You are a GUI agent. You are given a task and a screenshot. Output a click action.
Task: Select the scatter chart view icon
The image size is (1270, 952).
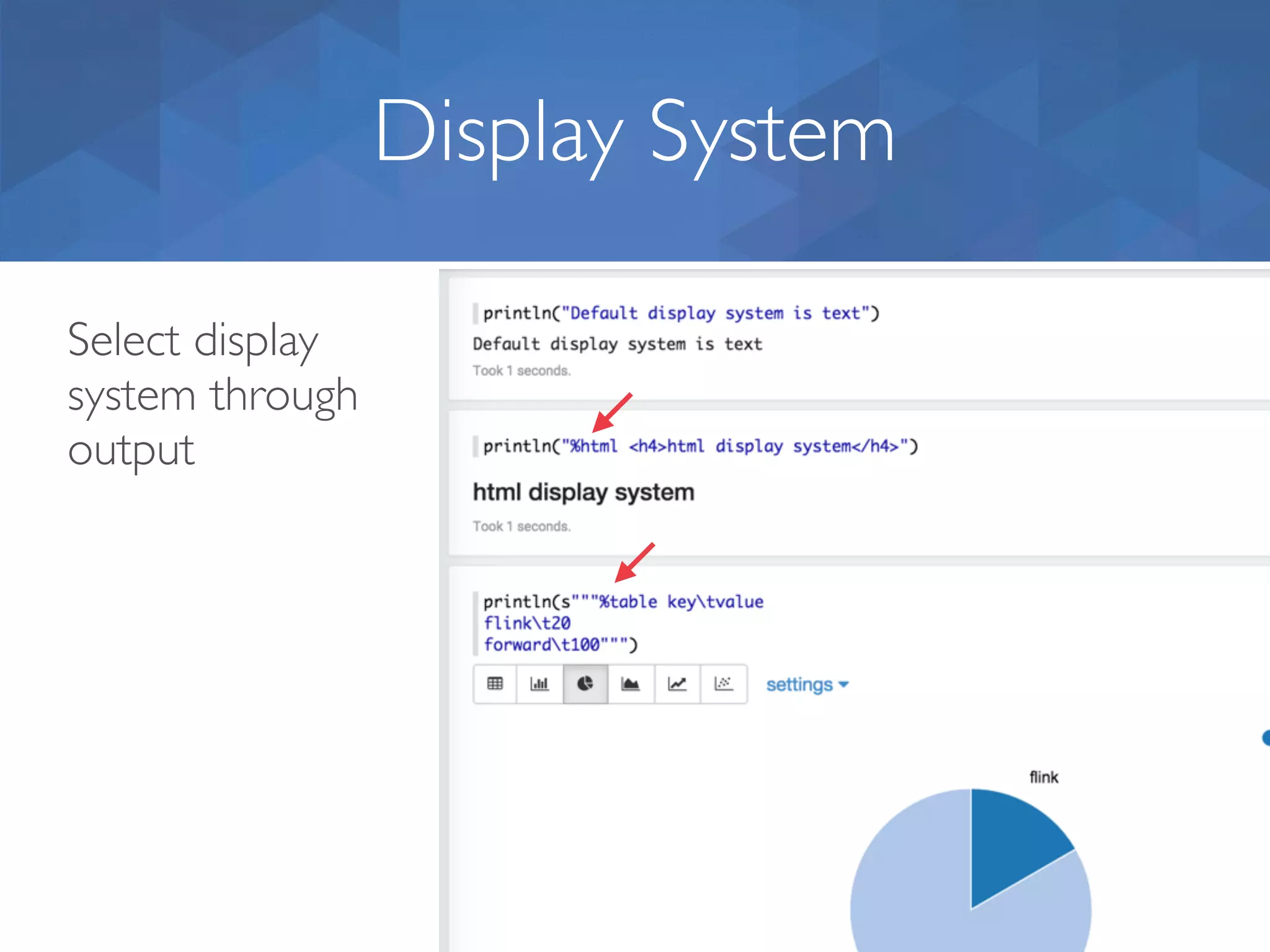click(x=724, y=684)
